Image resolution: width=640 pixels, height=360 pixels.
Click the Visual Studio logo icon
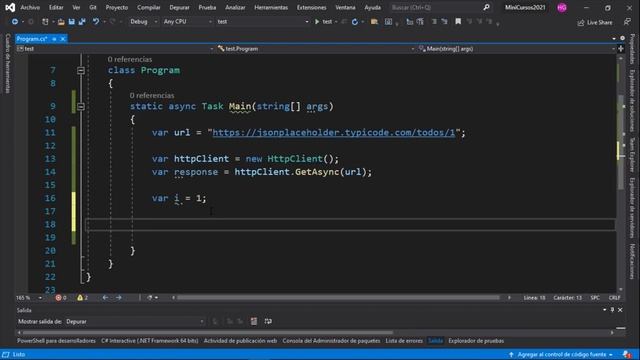[10, 7]
